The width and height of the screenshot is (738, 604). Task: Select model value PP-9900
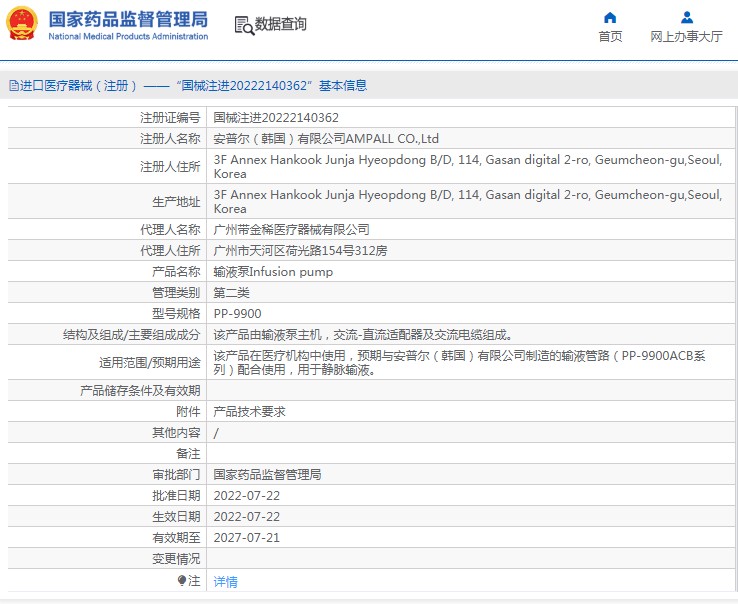coord(237,314)
